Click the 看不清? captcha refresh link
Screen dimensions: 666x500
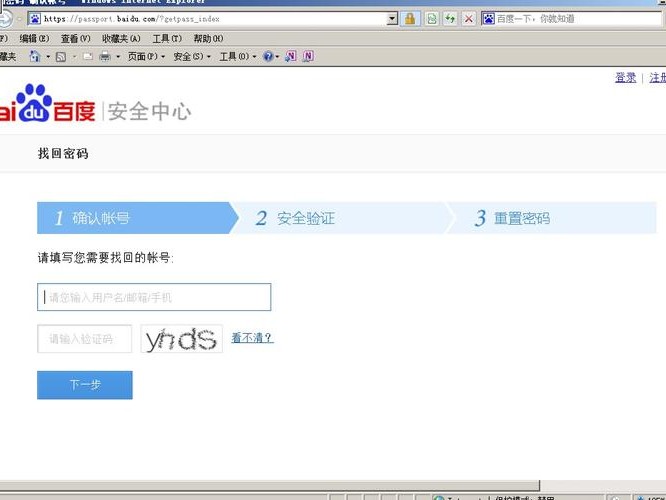[252, 338]
